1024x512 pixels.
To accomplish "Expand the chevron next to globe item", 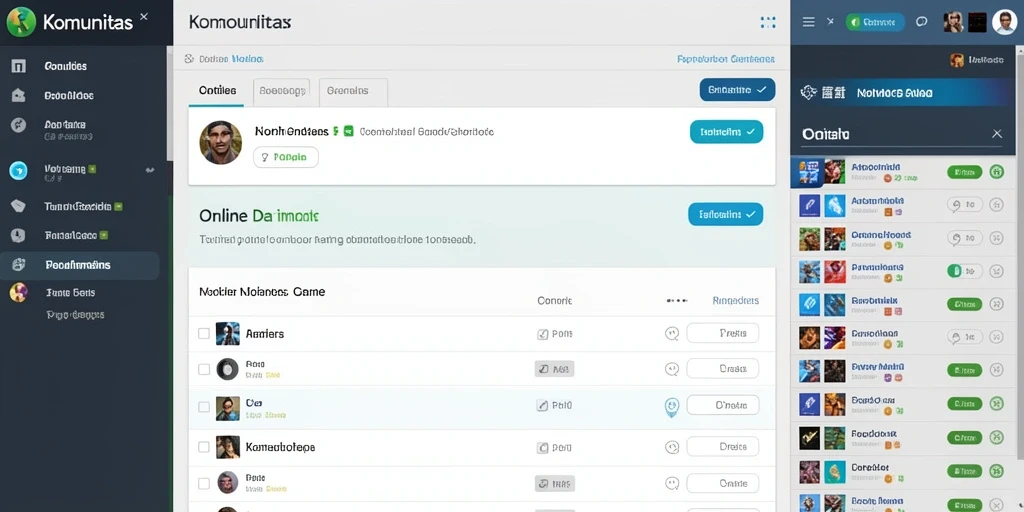I will coord(150,170).
